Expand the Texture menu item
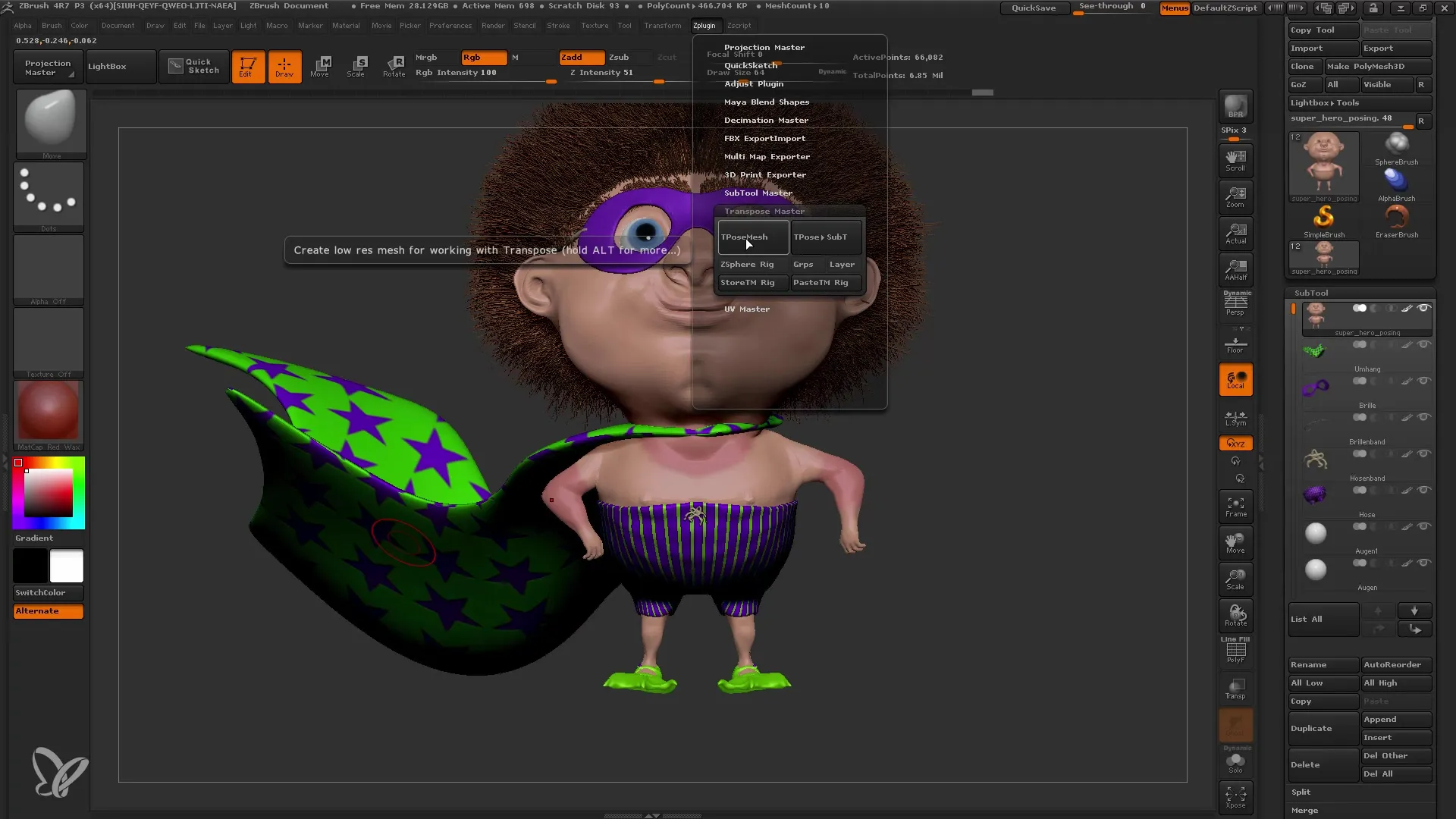The width and height of the screenshot is (1456, 819). (x=595, y=26)
